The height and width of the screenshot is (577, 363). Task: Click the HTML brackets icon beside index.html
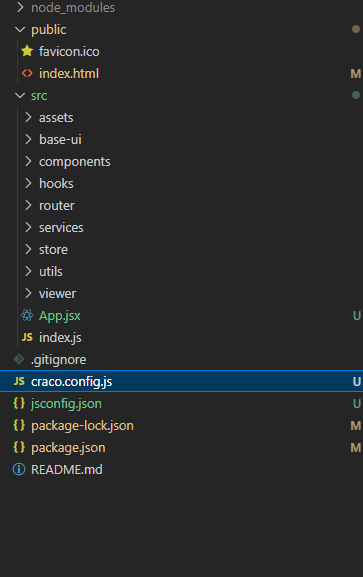coord(27,73)
